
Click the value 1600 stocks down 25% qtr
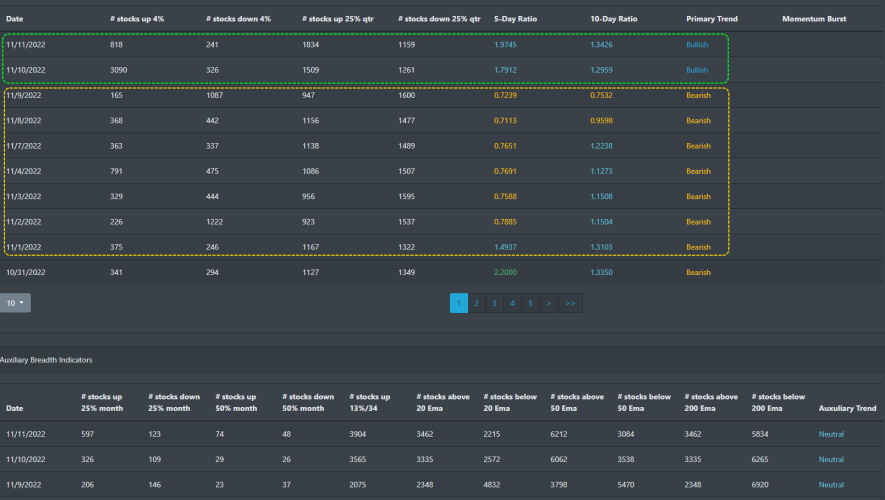pos(406,95)
